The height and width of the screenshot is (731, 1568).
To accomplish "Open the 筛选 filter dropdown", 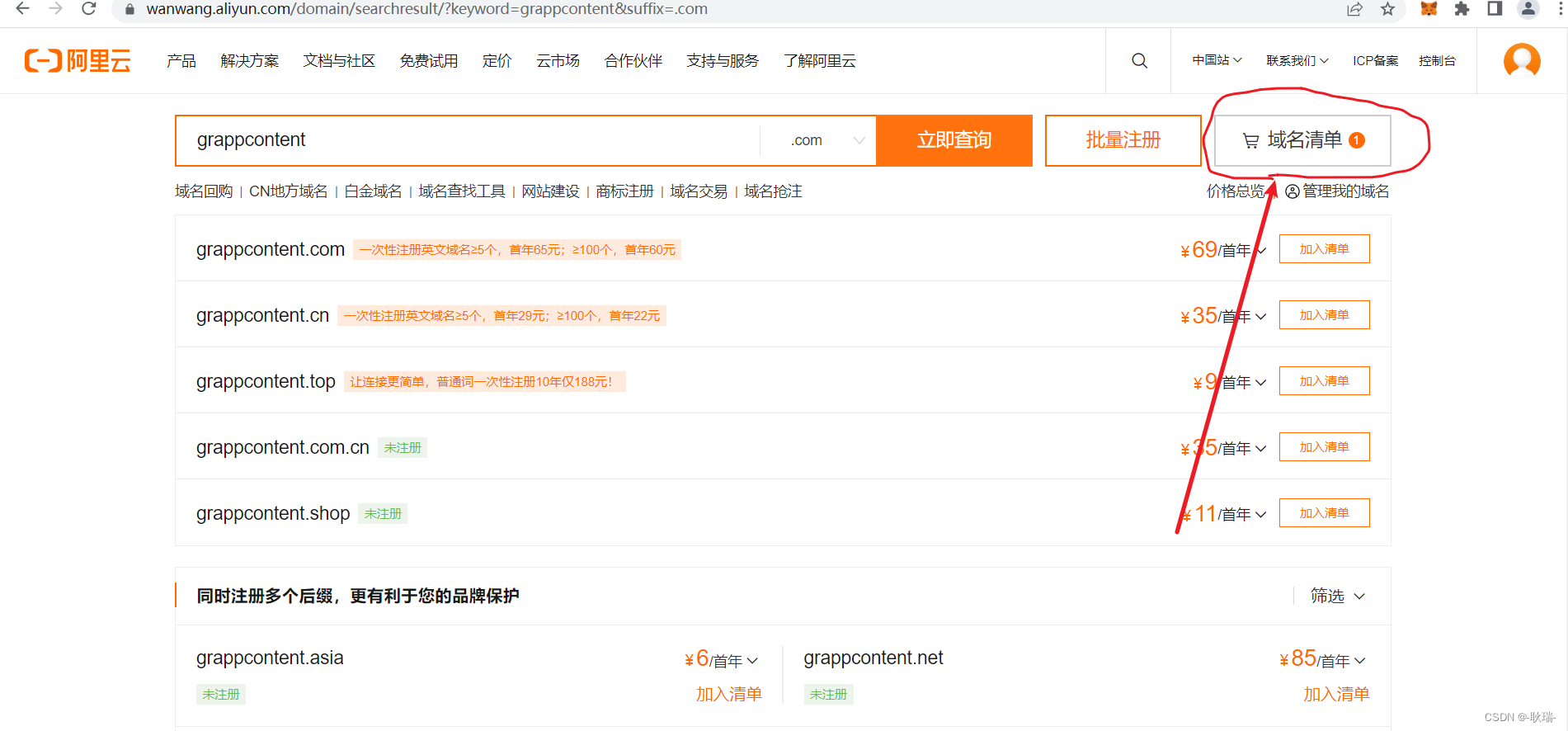I will [x=1337, y=596].
